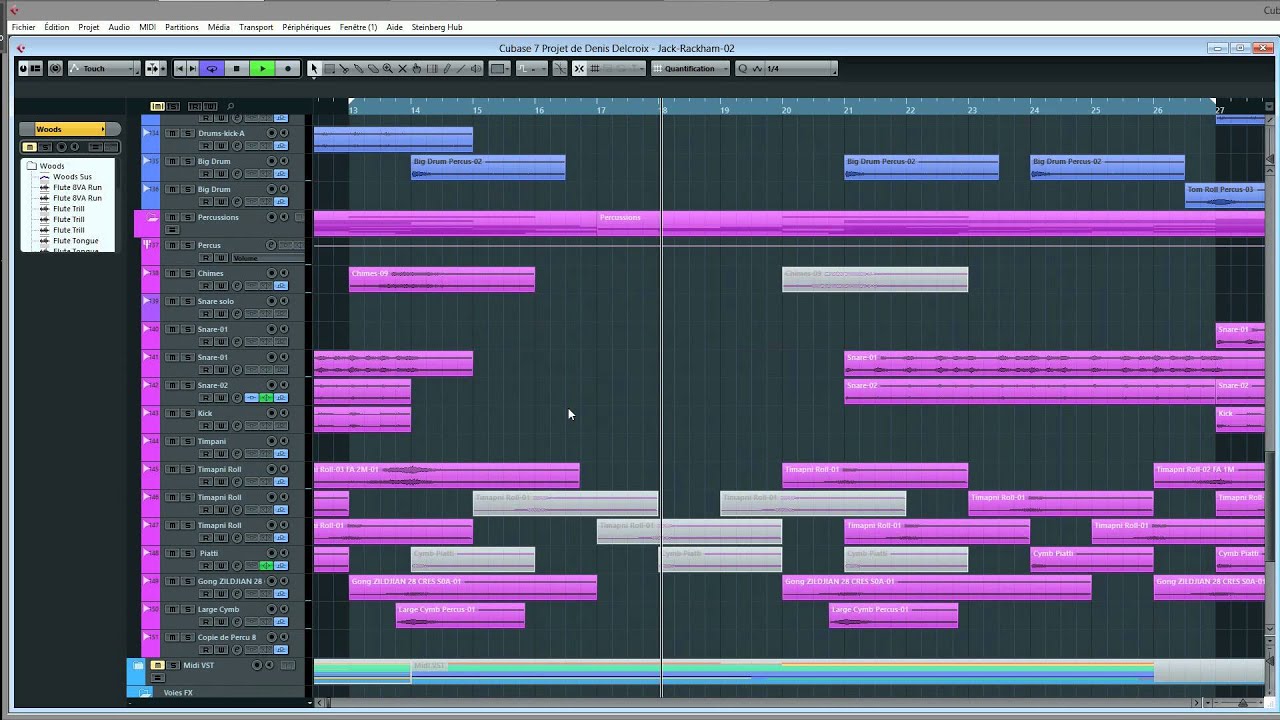Record-enable the Drums-kick-A track
The height and width of the screenshot is (720, 1280).
coord(271,133)
